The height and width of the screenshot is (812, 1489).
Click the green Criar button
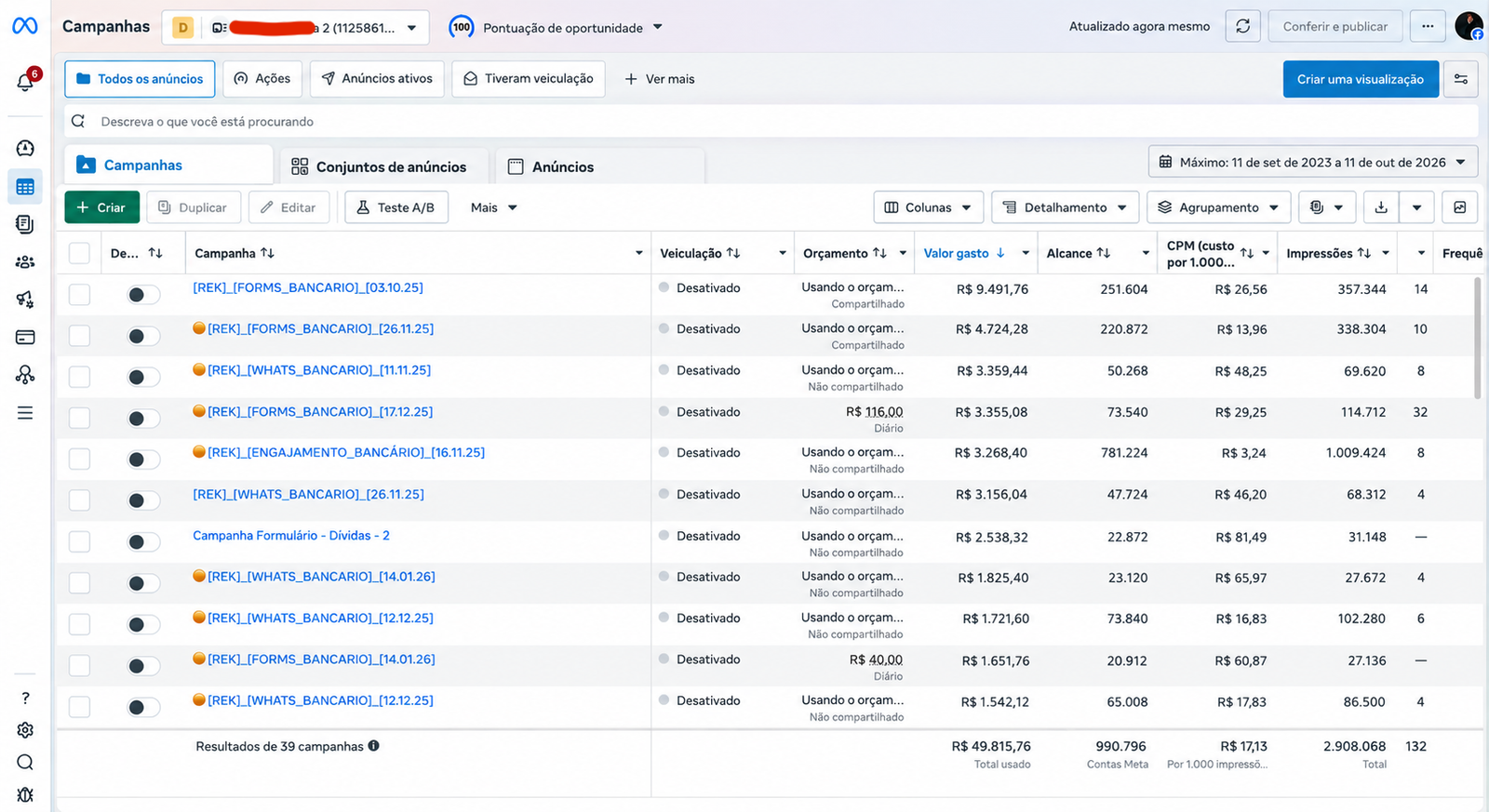pos(102,207)
